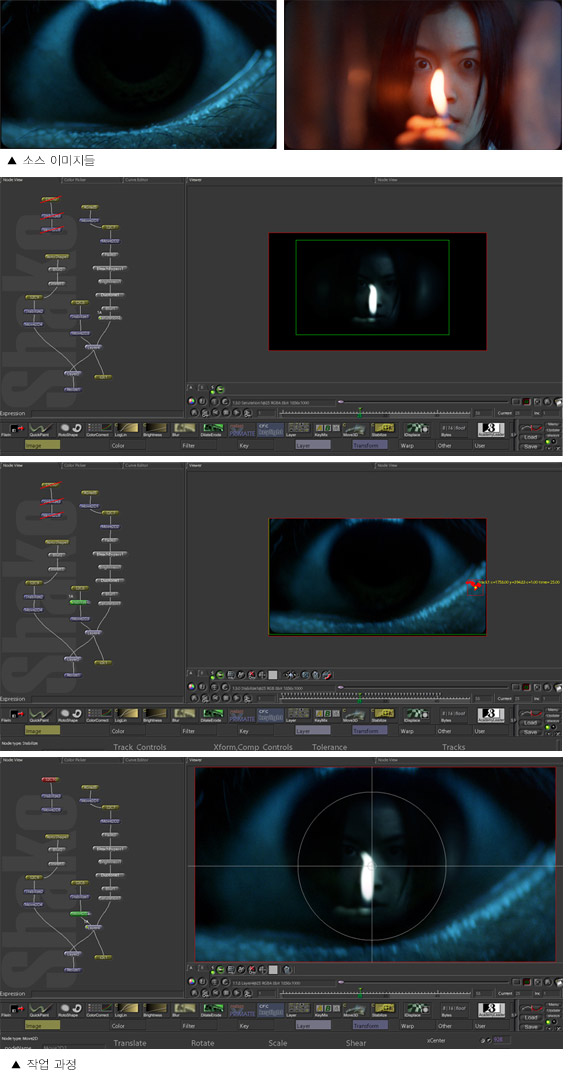Select the highlighted green node in the bottom node view
The image size is (570, 1083).
(80, 912)
